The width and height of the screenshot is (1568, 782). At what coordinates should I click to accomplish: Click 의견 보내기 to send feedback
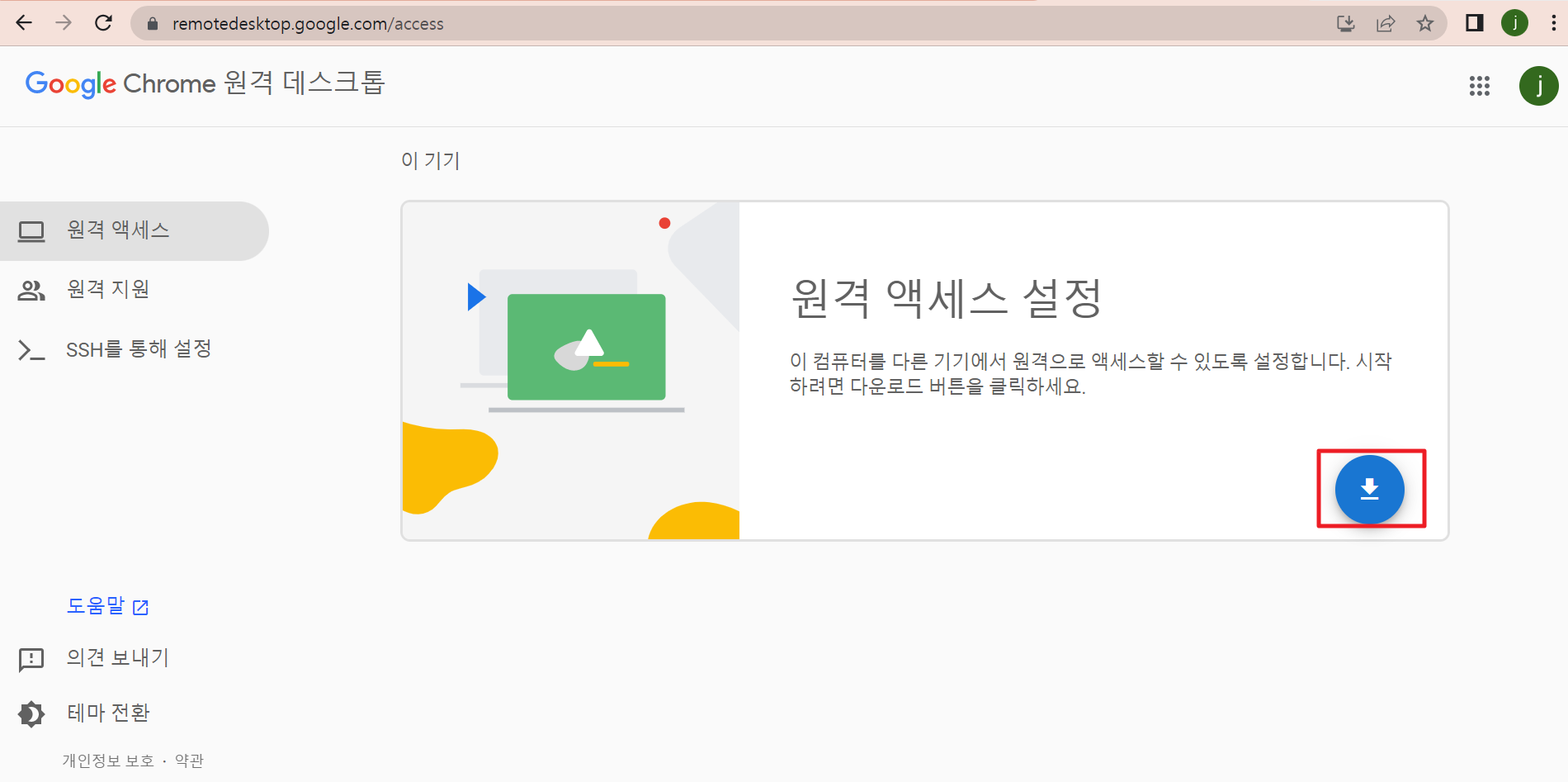pos(118,657)
